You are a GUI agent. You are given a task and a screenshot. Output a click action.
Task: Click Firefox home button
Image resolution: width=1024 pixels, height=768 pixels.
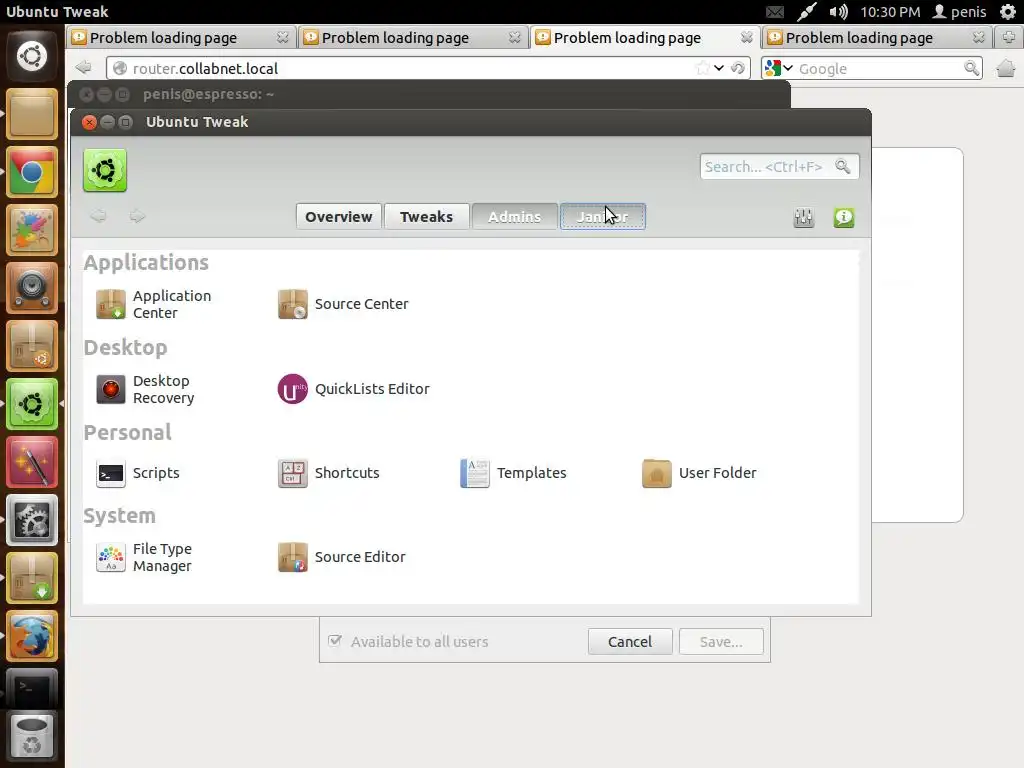point(1006,68)
